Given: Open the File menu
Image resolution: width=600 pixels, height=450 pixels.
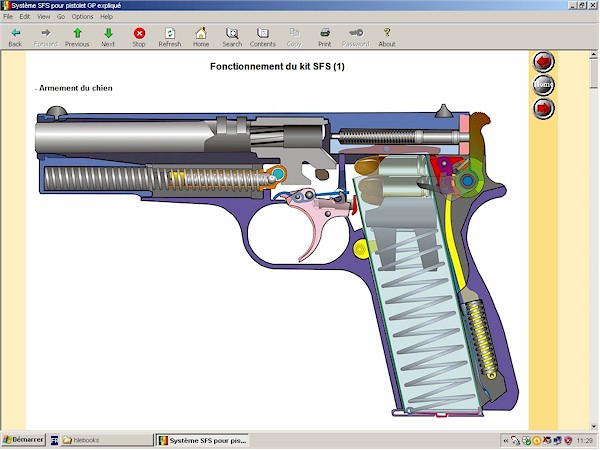Looking at the screenshot, I should coord(8,16).
